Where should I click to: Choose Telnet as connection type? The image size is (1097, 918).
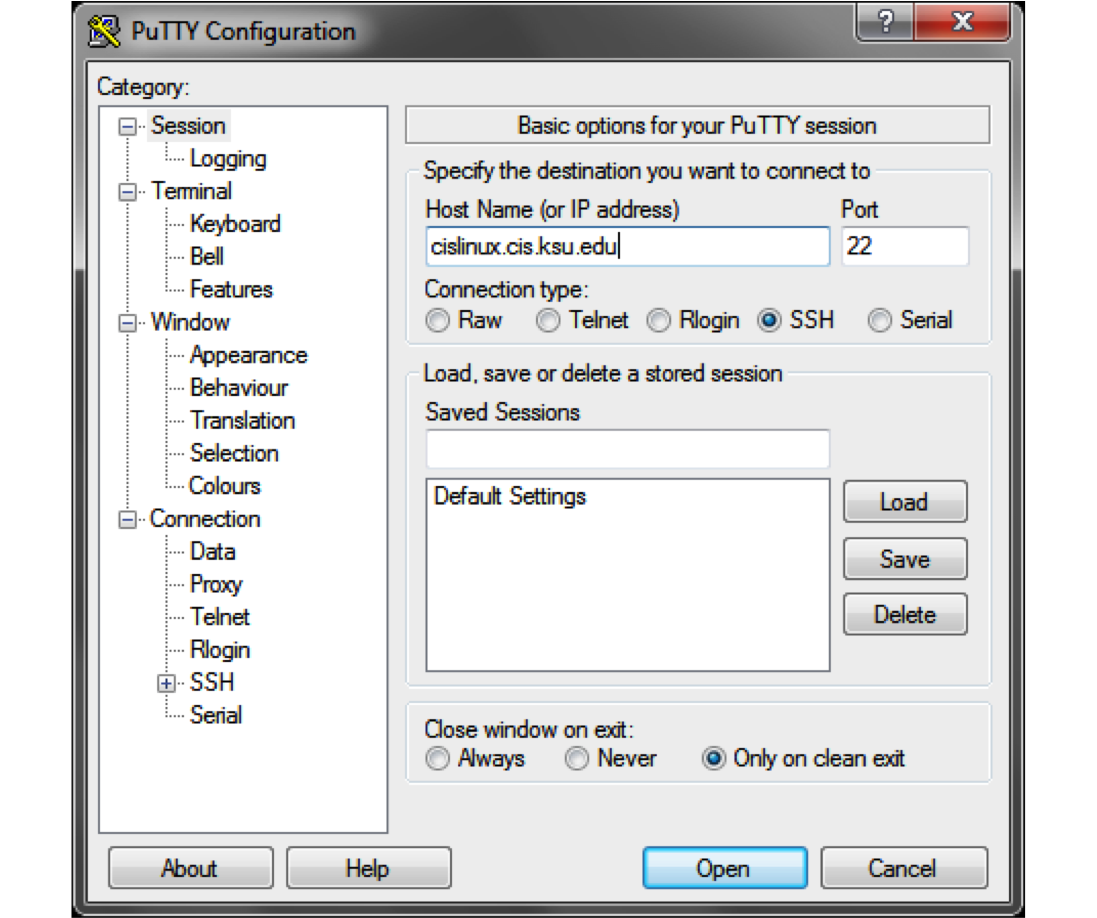[548, 321]
